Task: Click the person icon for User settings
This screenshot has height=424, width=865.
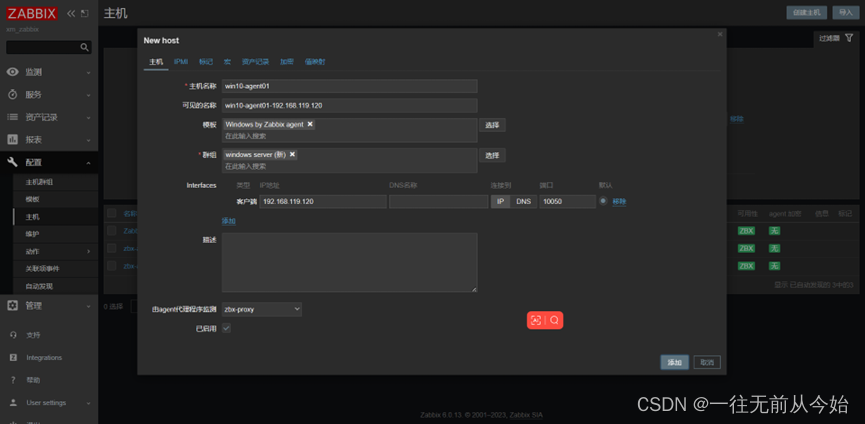Action: pyautogui.click(x=13, y=402)
